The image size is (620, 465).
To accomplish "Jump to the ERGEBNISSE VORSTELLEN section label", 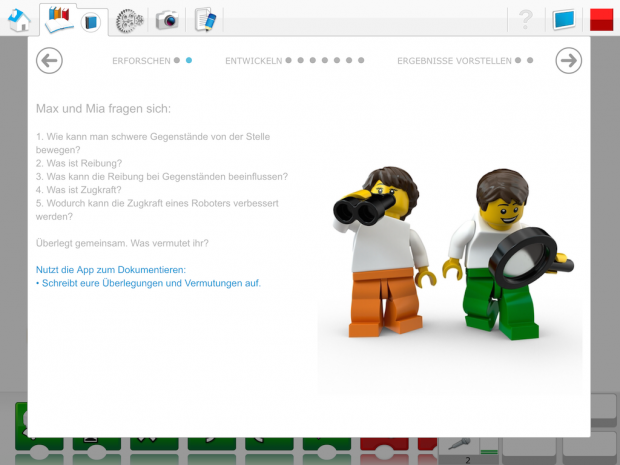I will click(454, 61).
